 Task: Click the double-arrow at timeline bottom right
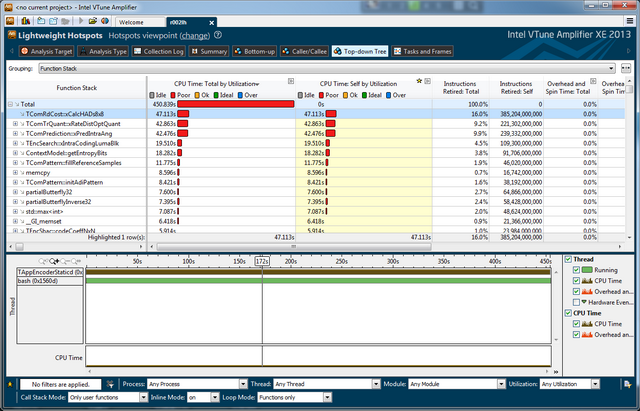(x=556, y=372)
